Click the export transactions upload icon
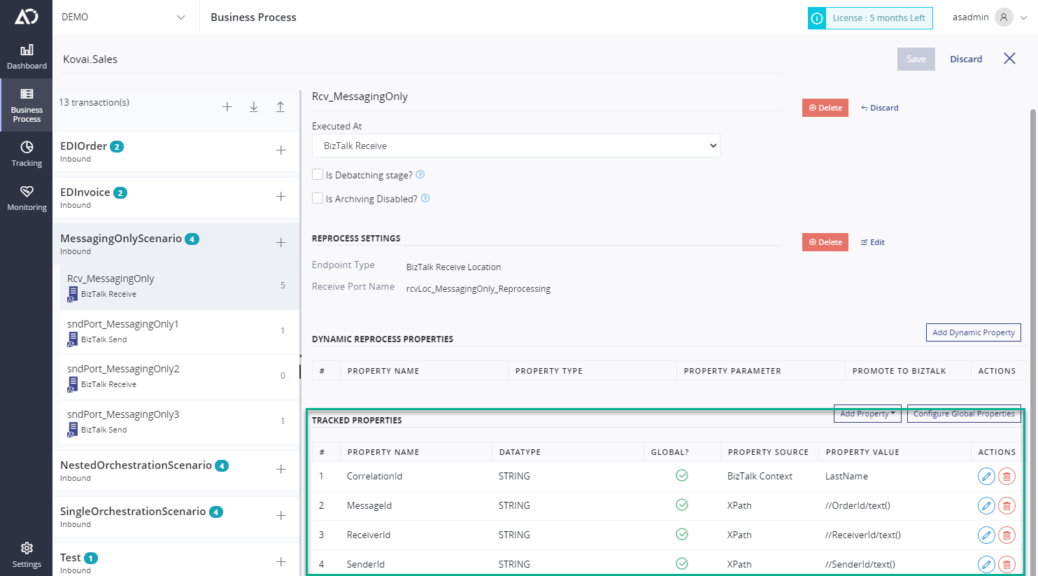 [280, 105]
